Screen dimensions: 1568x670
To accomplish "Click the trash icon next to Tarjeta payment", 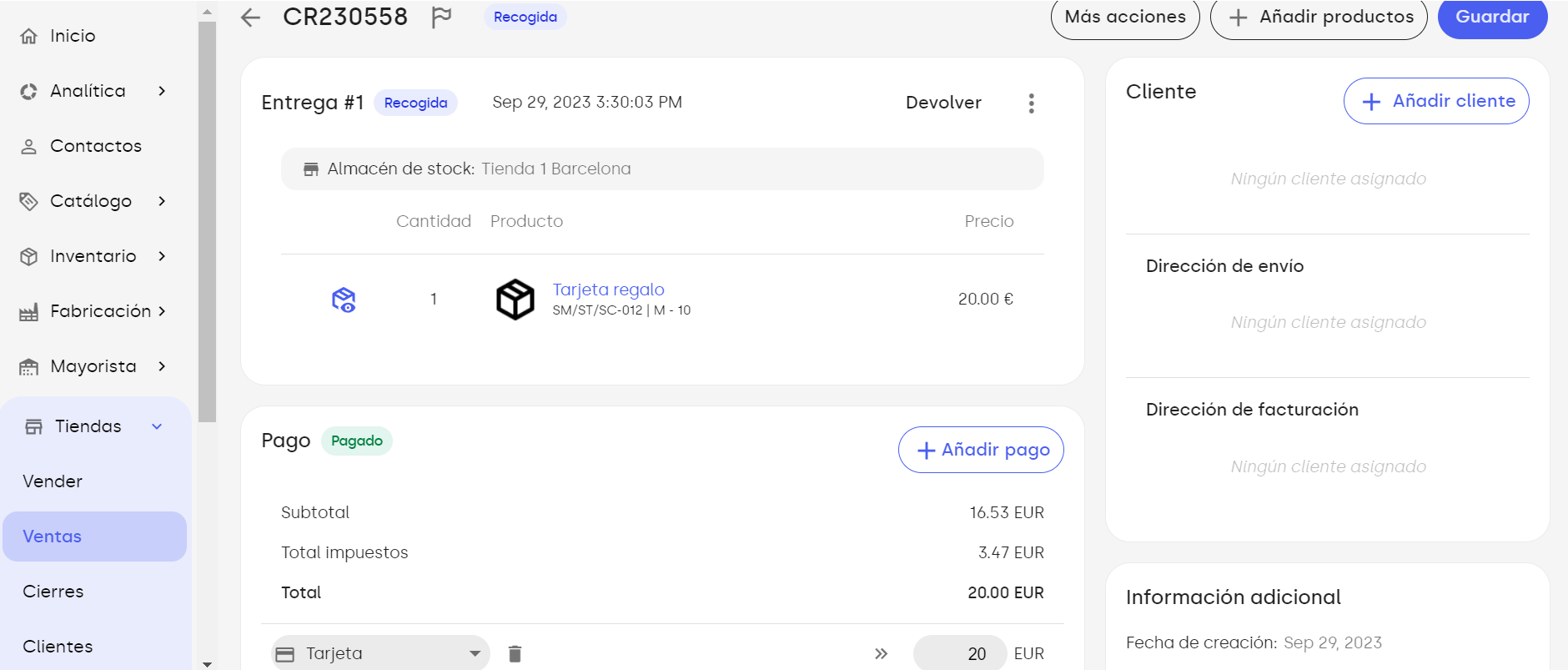I will coord(515,654).
